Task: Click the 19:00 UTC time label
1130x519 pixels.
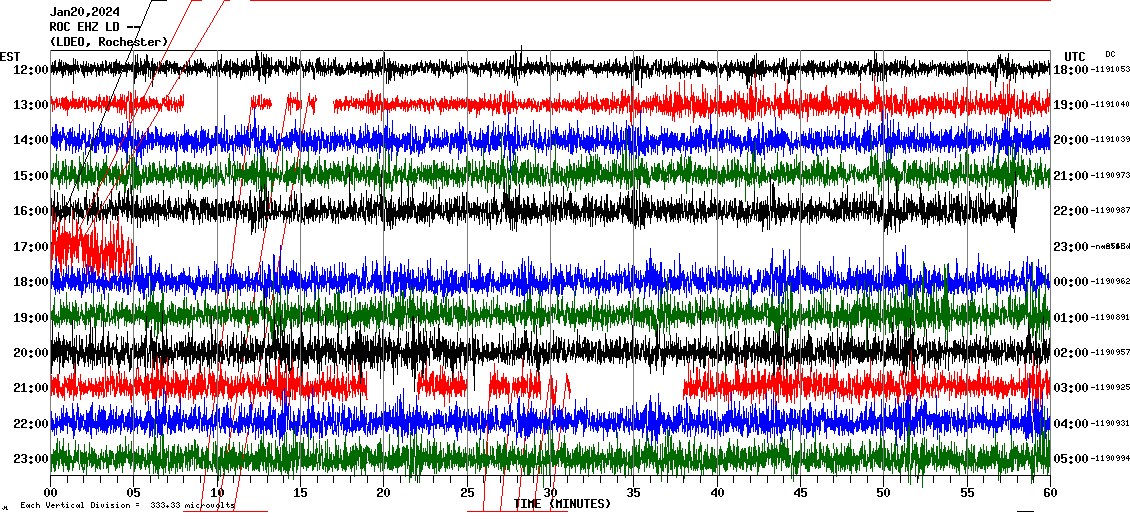Action: pyautogui.click(x=1071, y=105)
